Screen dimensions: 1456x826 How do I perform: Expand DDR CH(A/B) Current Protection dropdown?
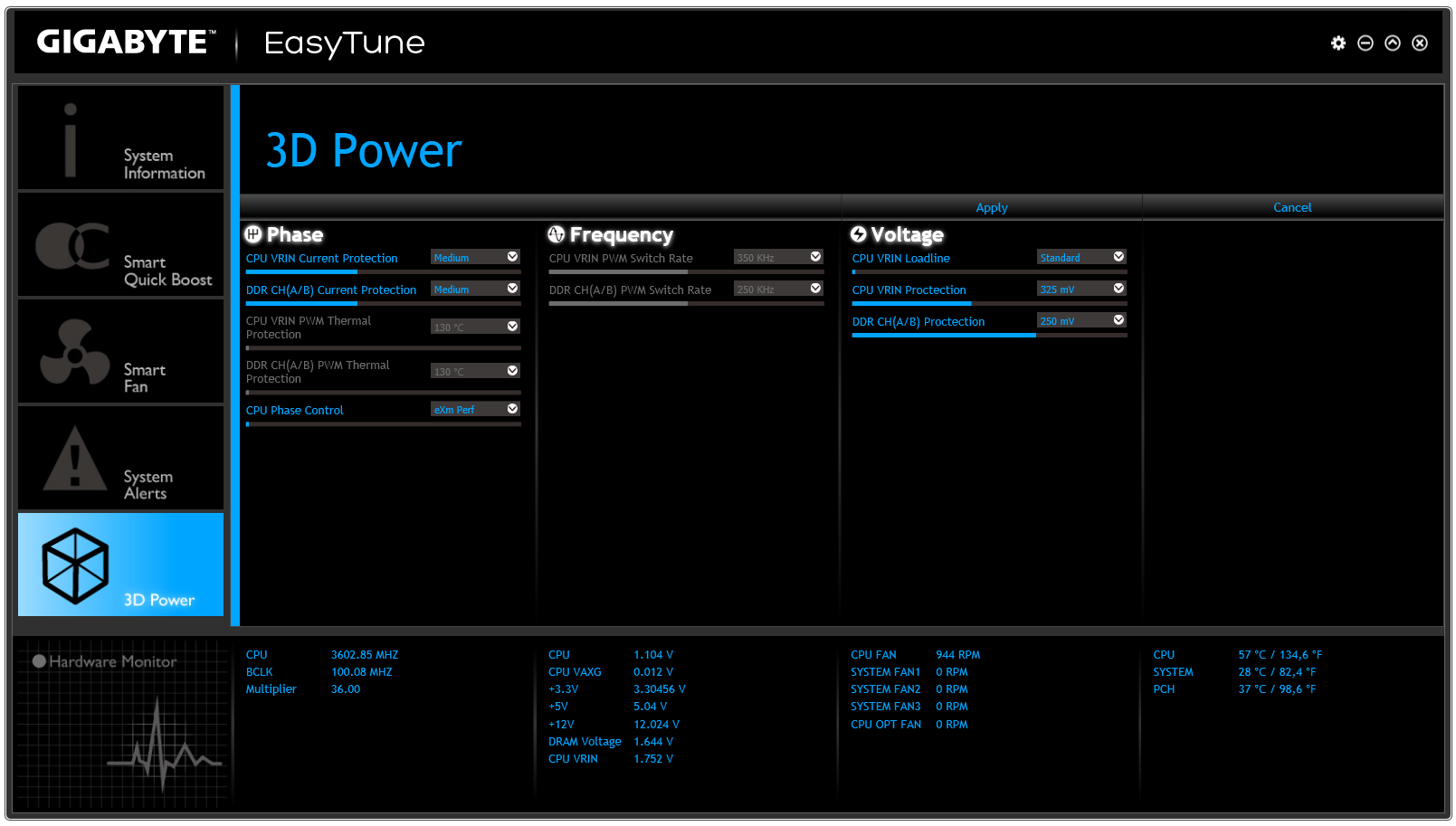point(475,289)
